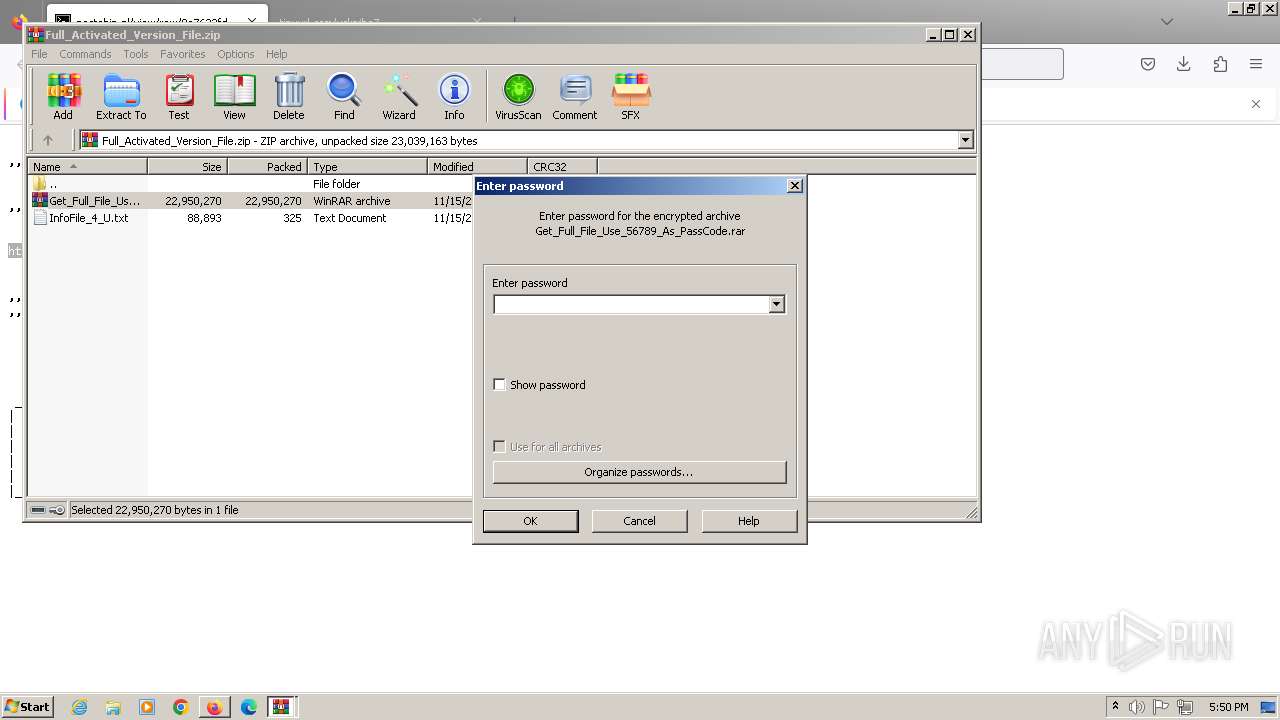The height and width of the screenshot is (720, 1280).
Task: Click the Organize passwords button
Action: (x=639, y=472)
